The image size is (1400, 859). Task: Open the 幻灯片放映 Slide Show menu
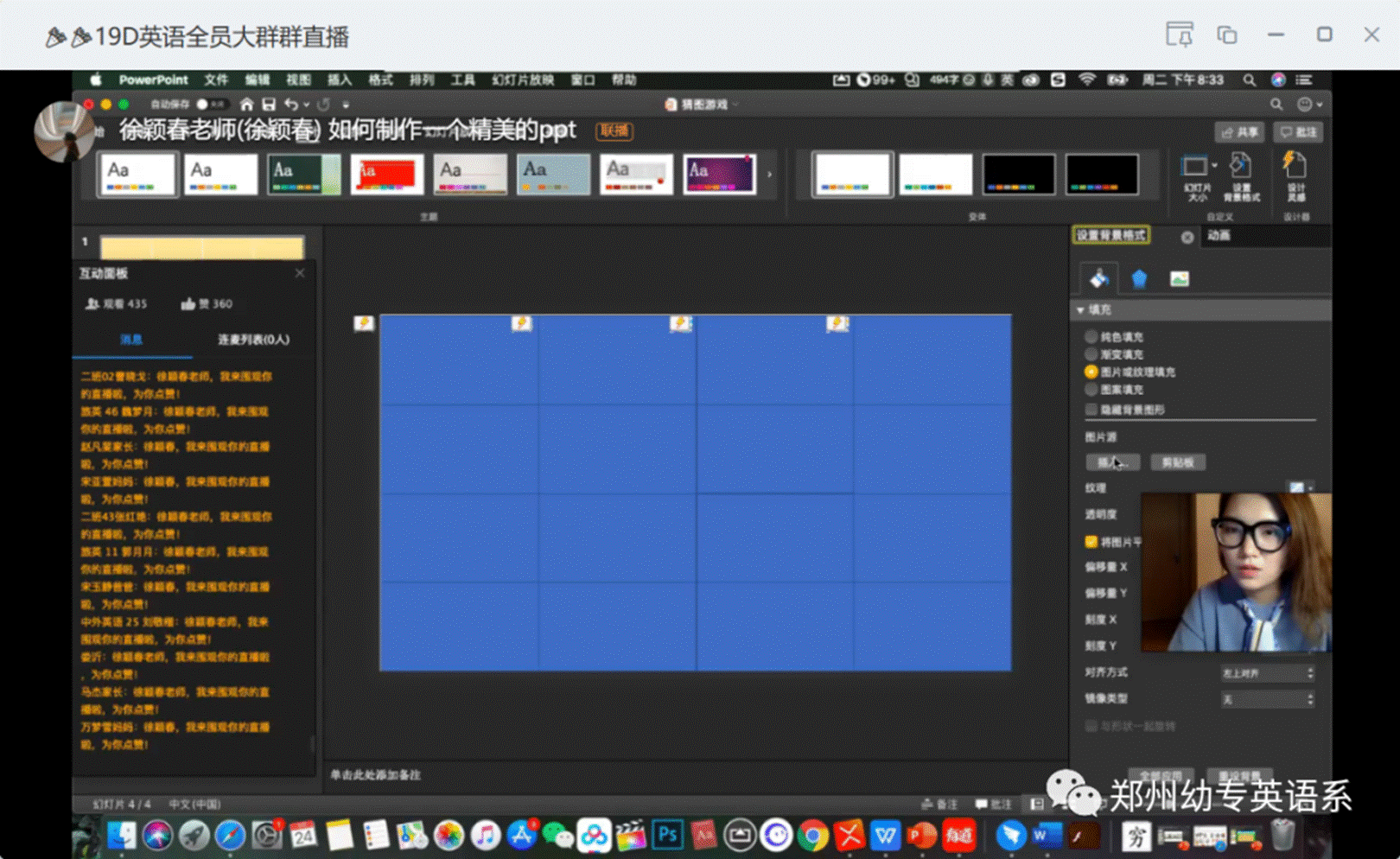click(523, 80)
